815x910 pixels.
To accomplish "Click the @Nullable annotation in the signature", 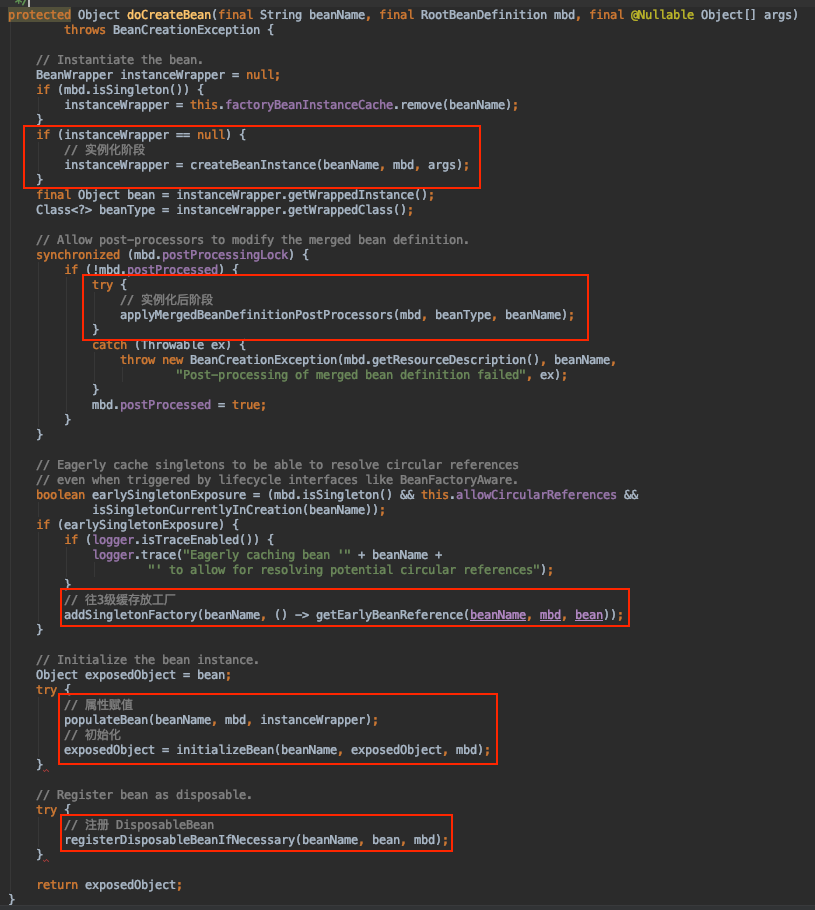I will (x=663, y=15).
